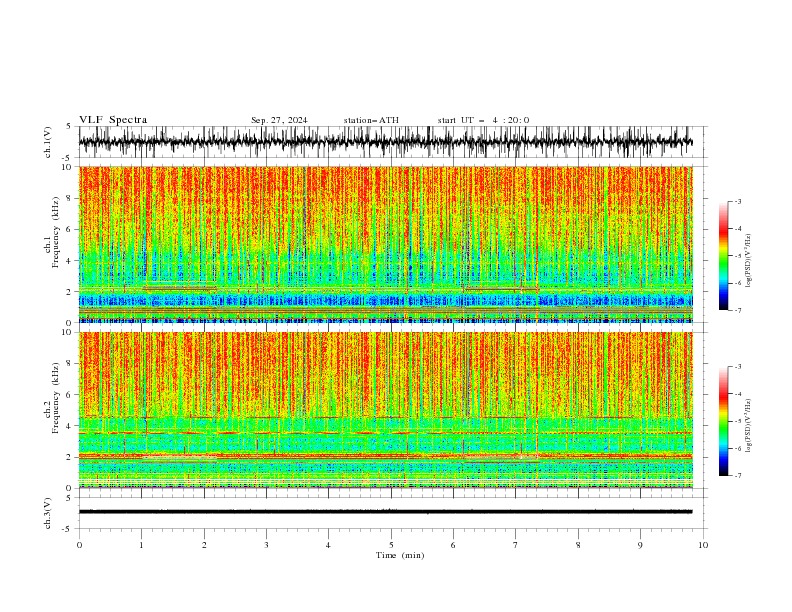Click time tick label '3' on x-axis
This screenshot has height=612, width=792.
pos(266,545)
